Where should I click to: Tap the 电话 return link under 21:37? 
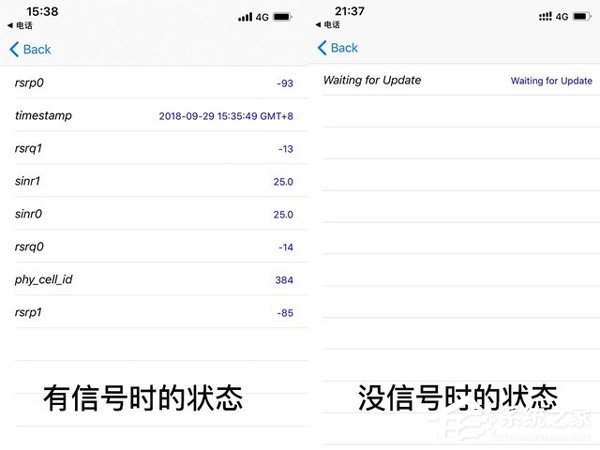(328, 24)
